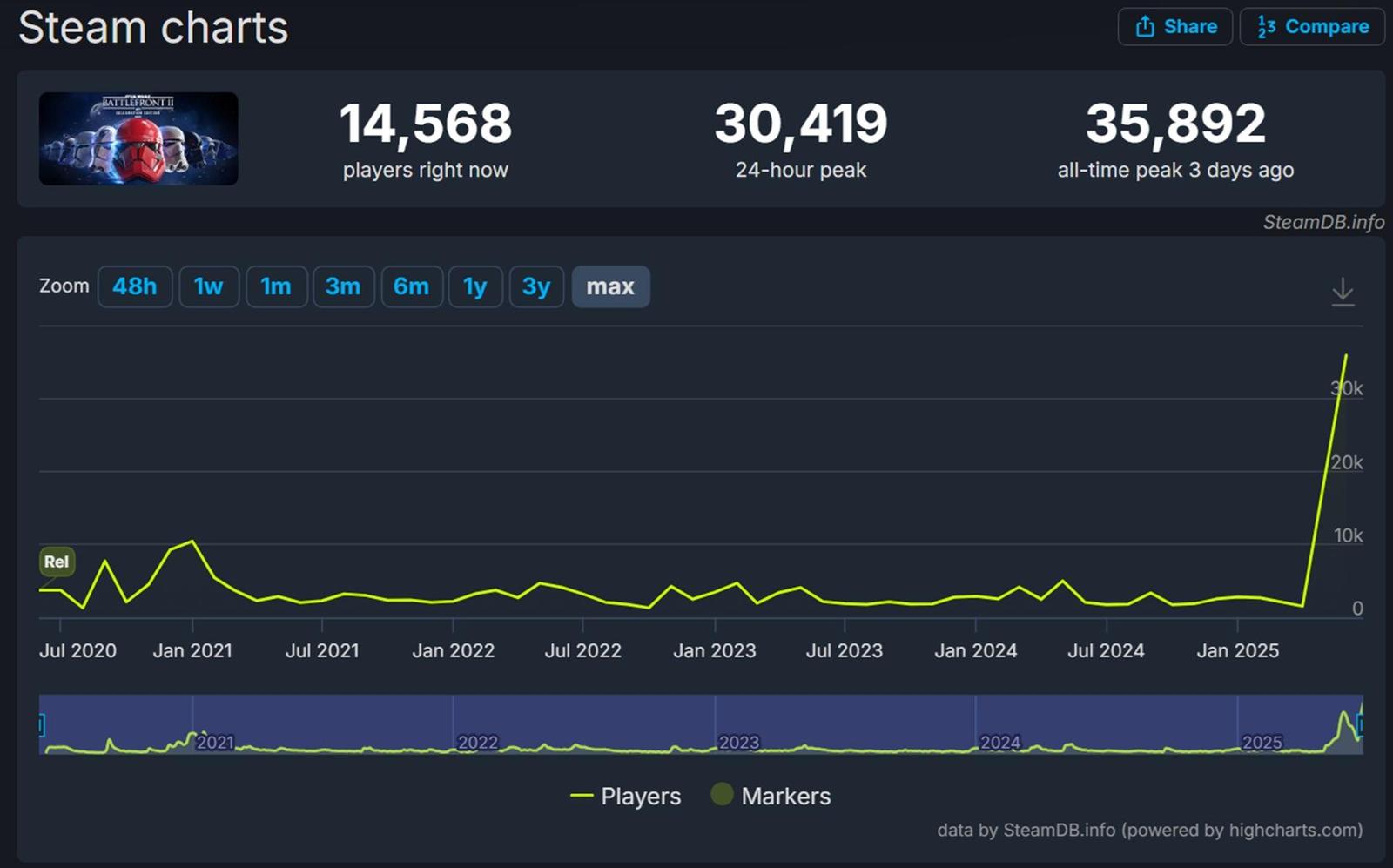Click the Jul 2022 axis label
1393x868 pixels.
(x=583, y=650)
